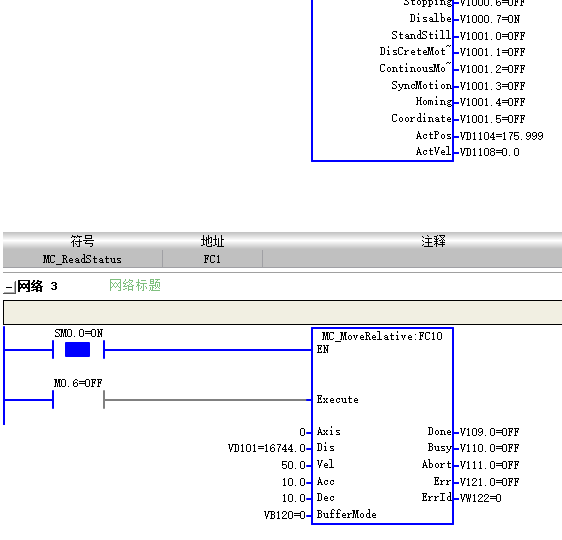
Task: Click the V111.0=OFF Abort output
Action: click(x=489, y=465)
